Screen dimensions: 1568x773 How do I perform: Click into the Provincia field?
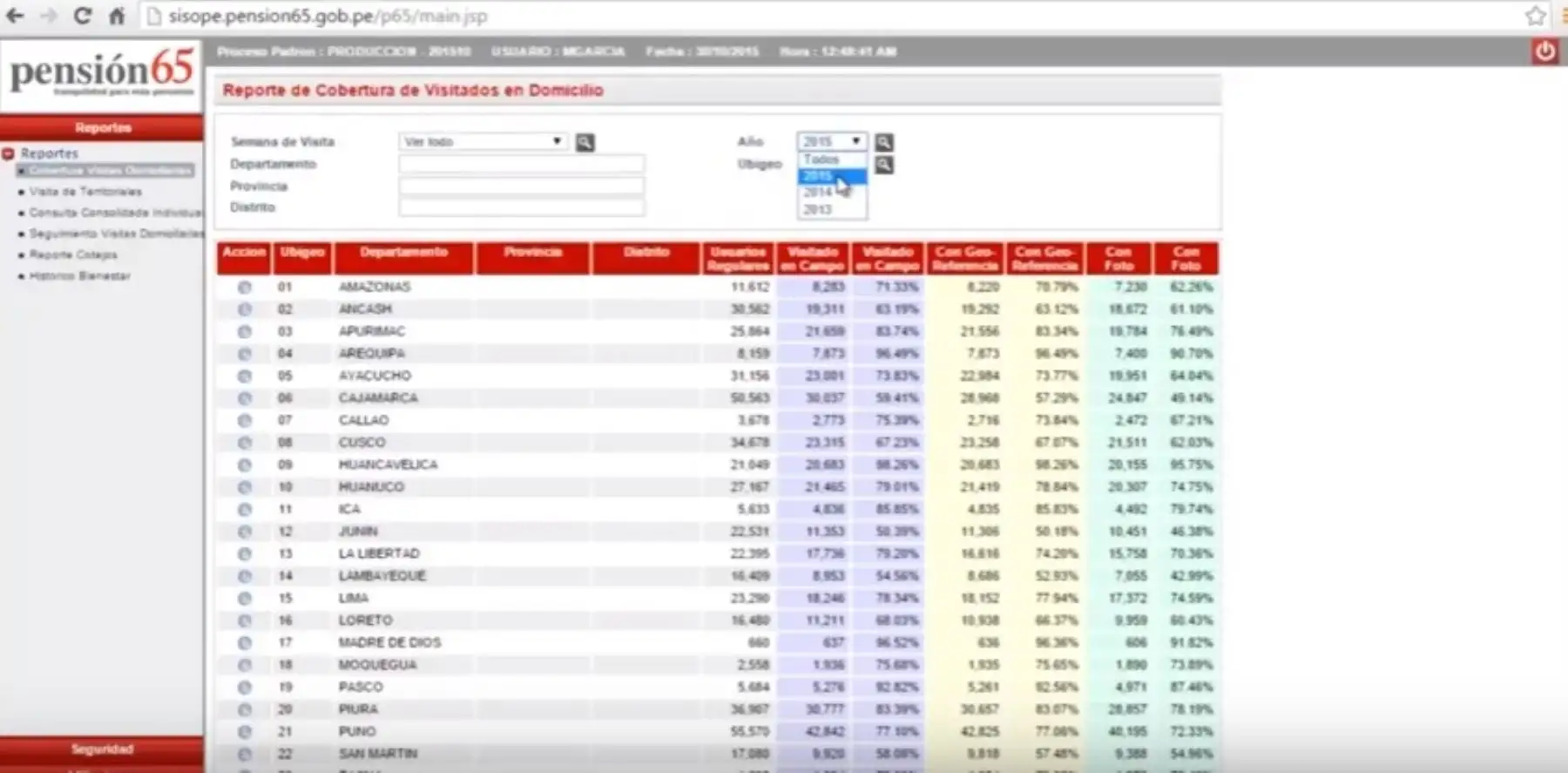coord(522,186)
